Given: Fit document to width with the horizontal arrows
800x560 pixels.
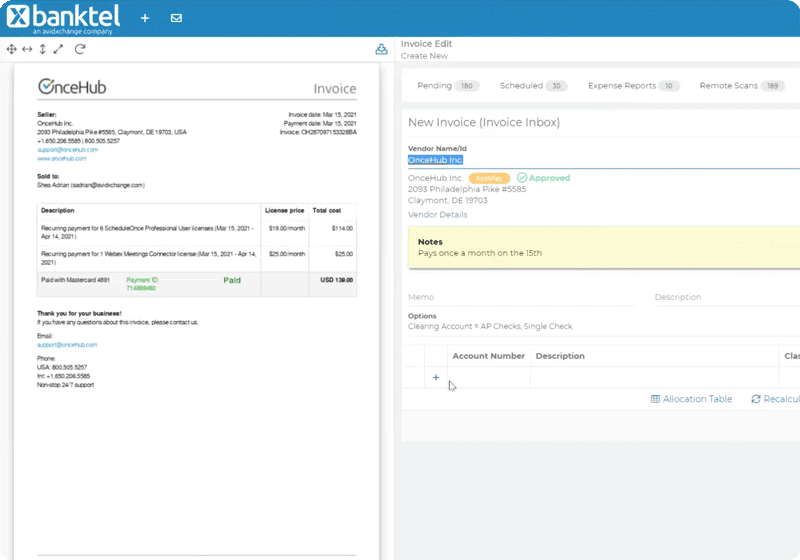Looking at the screenshot, I should 27,49.
